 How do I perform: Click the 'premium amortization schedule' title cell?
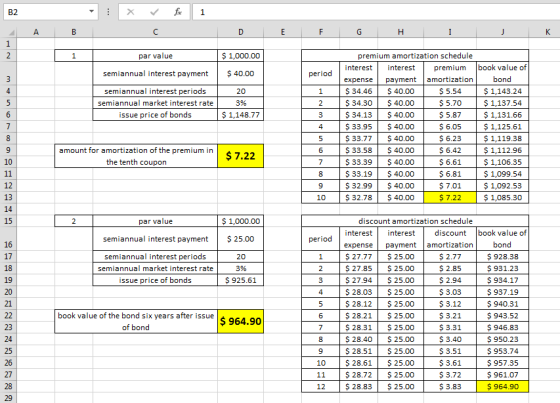pyautogui.click(x=415, y=56)
